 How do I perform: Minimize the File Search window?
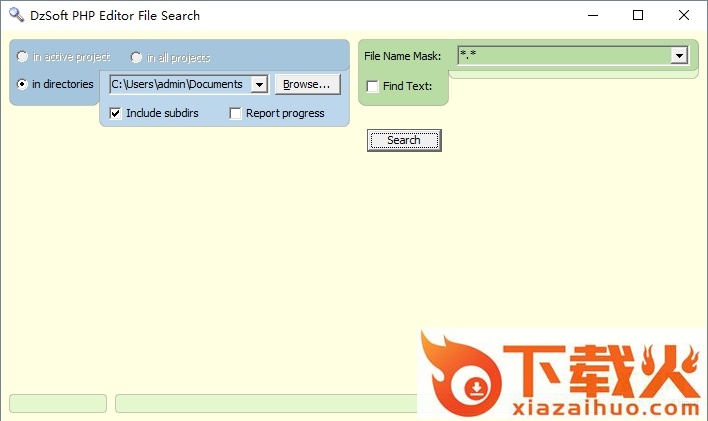tap(593, 15)
